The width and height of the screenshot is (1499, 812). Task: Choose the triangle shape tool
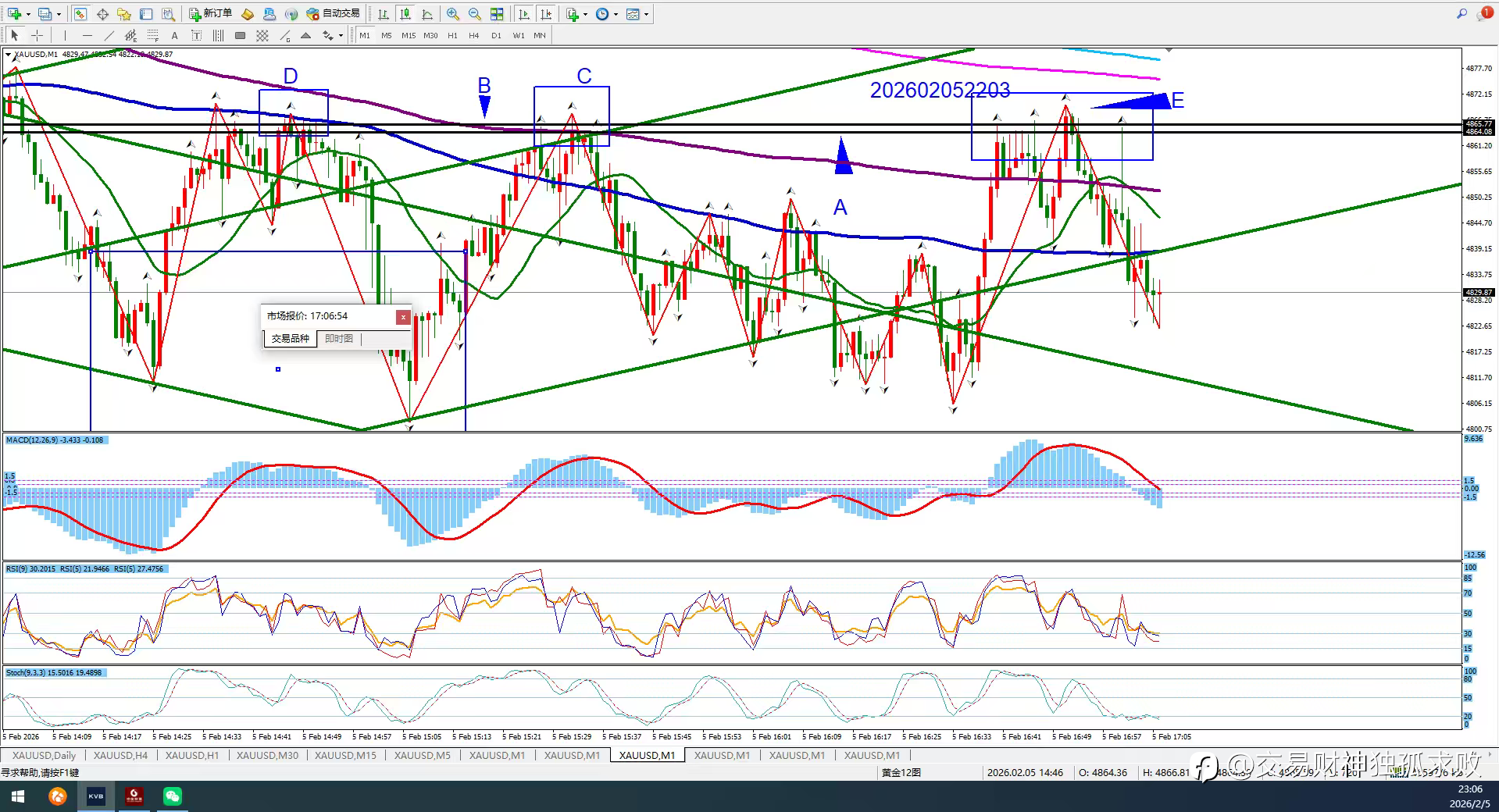[306, 35]
